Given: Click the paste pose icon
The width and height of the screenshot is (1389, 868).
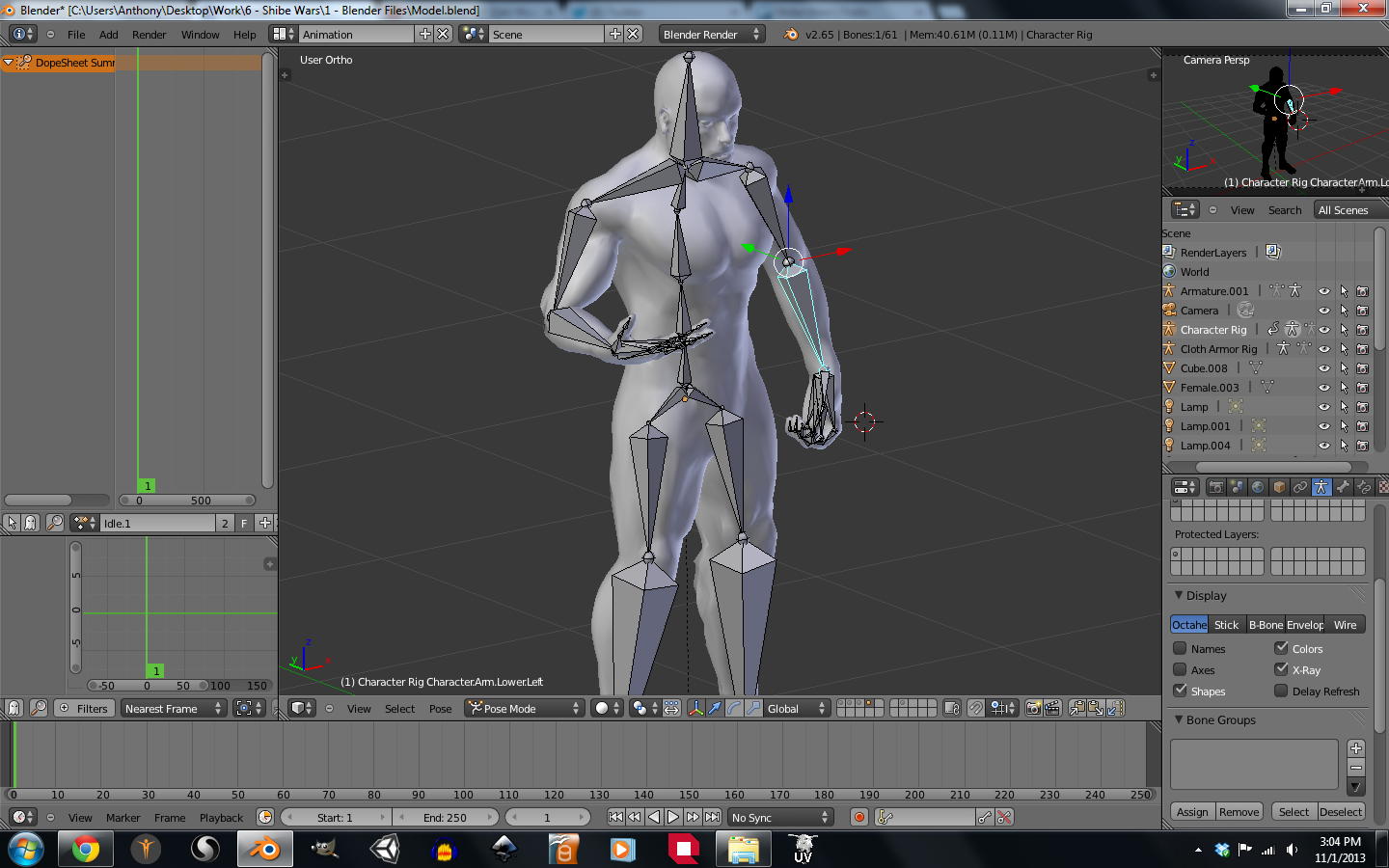Looking at the screenshot, I should (1097, 708).
